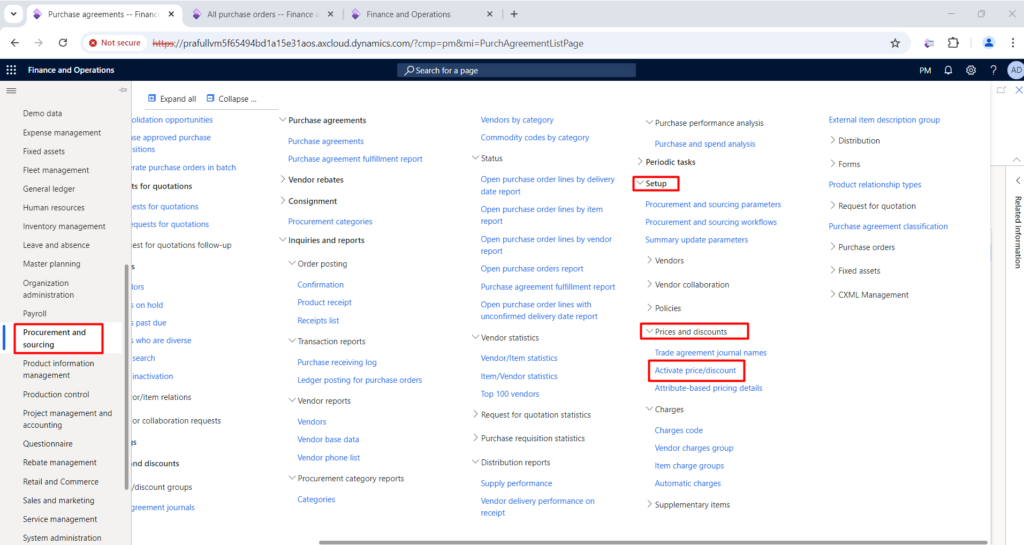
Task: Expand the Vendor collaboration group
Action: pyautogui.click(x=649, y=284)
